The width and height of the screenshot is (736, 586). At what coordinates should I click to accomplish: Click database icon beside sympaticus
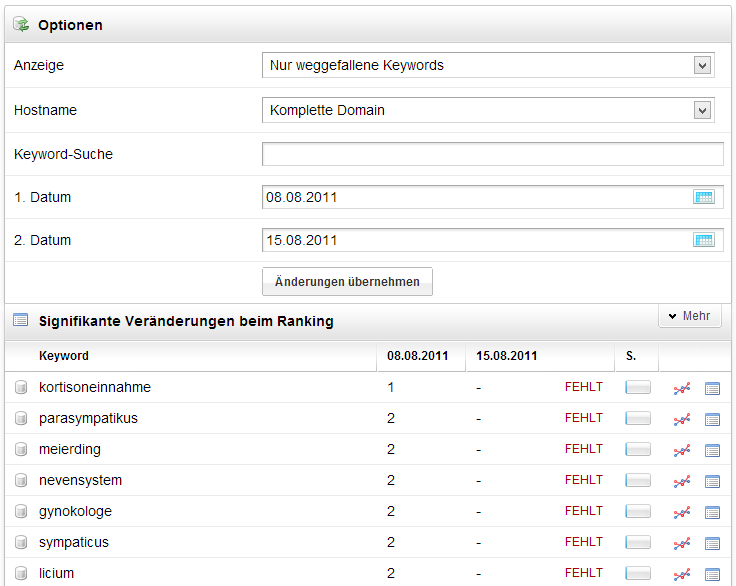click(x=21, y=543)
